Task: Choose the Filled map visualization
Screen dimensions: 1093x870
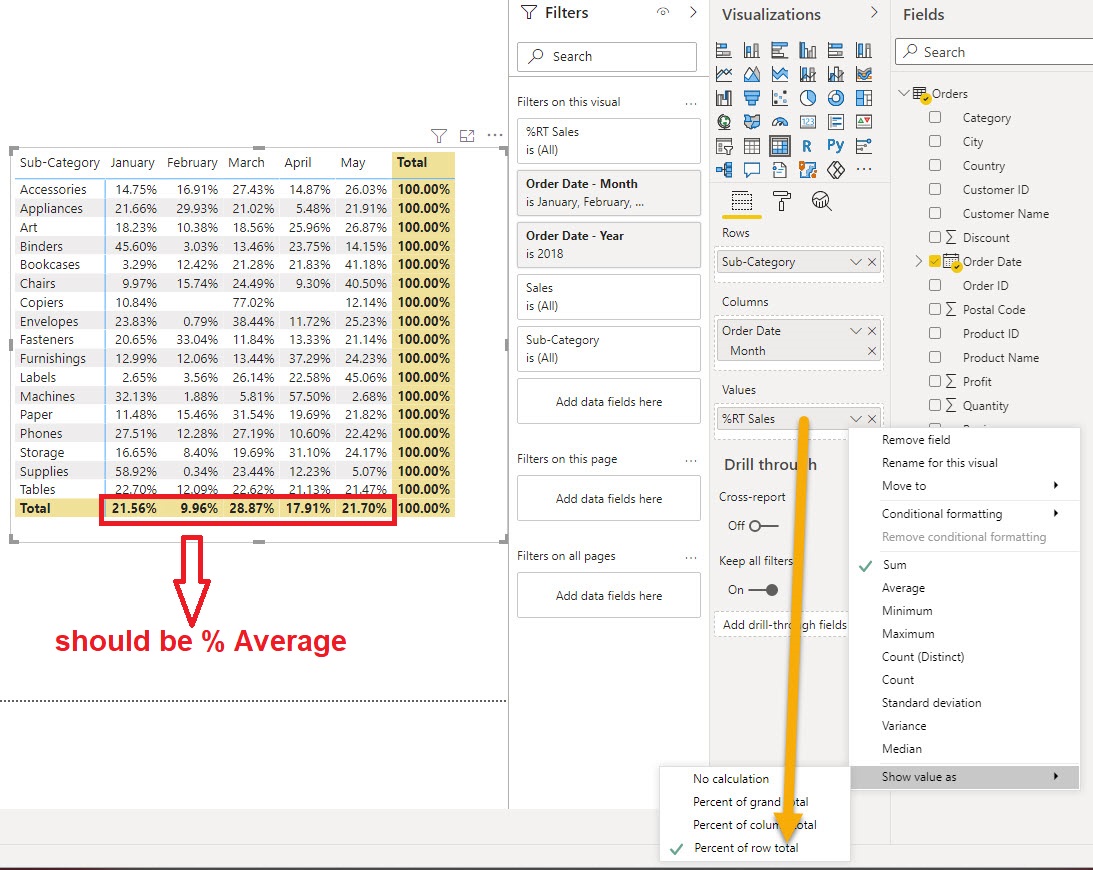Action: 751,122
